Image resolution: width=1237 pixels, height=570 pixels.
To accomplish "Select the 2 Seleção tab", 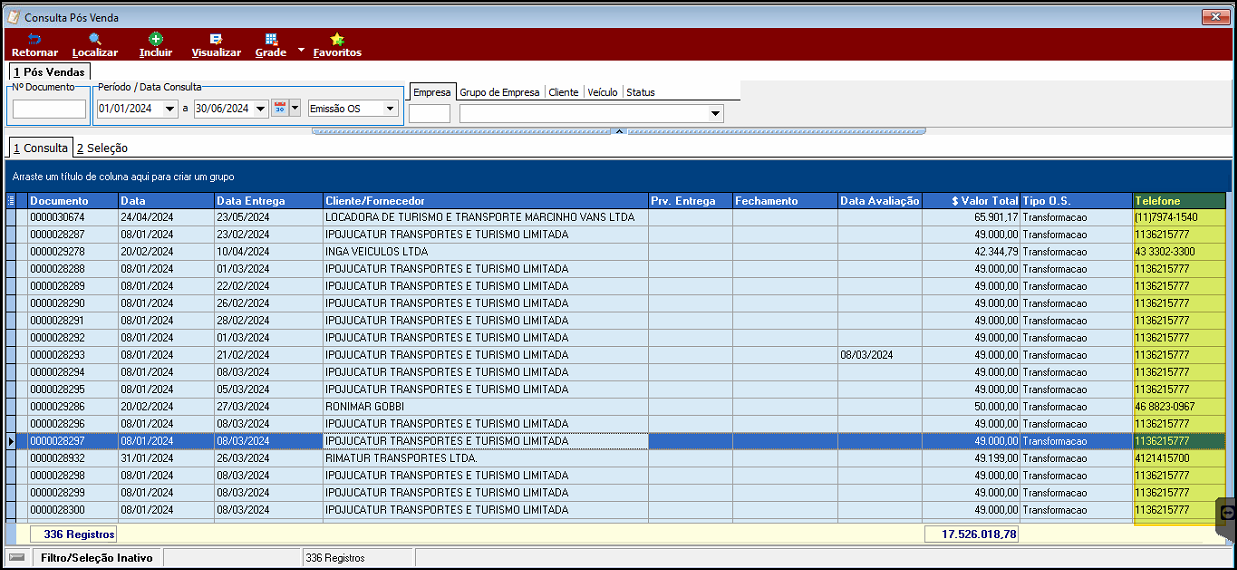I will coord(102,148).
